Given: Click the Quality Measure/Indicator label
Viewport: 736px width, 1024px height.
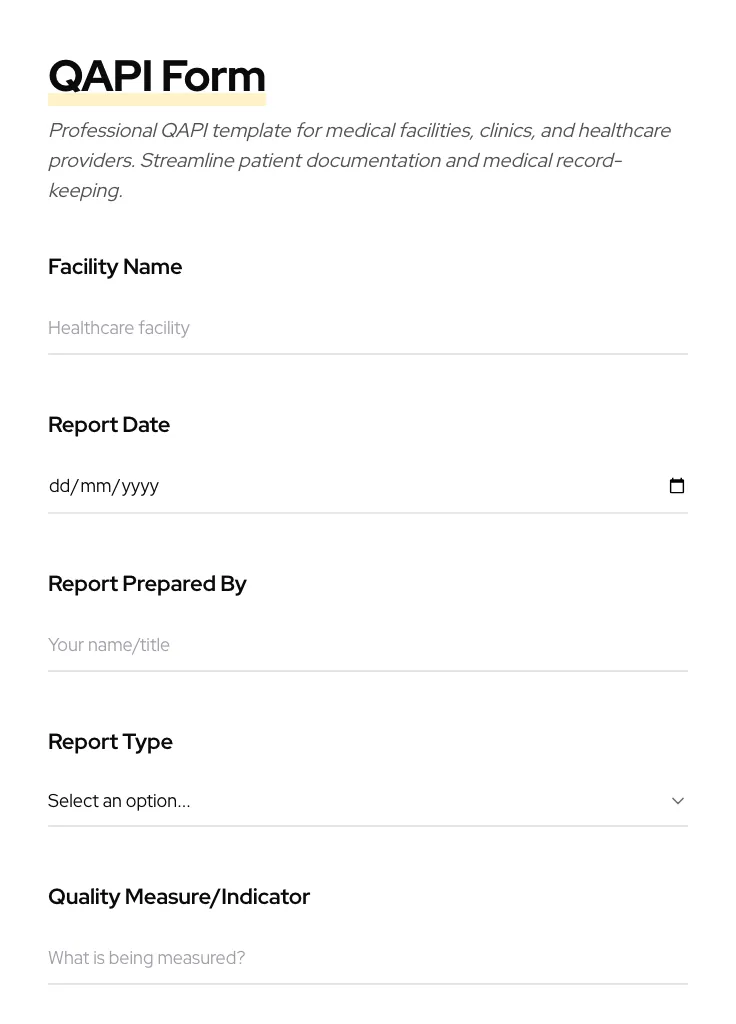Looking at the screenshot, I should [179, 897].
